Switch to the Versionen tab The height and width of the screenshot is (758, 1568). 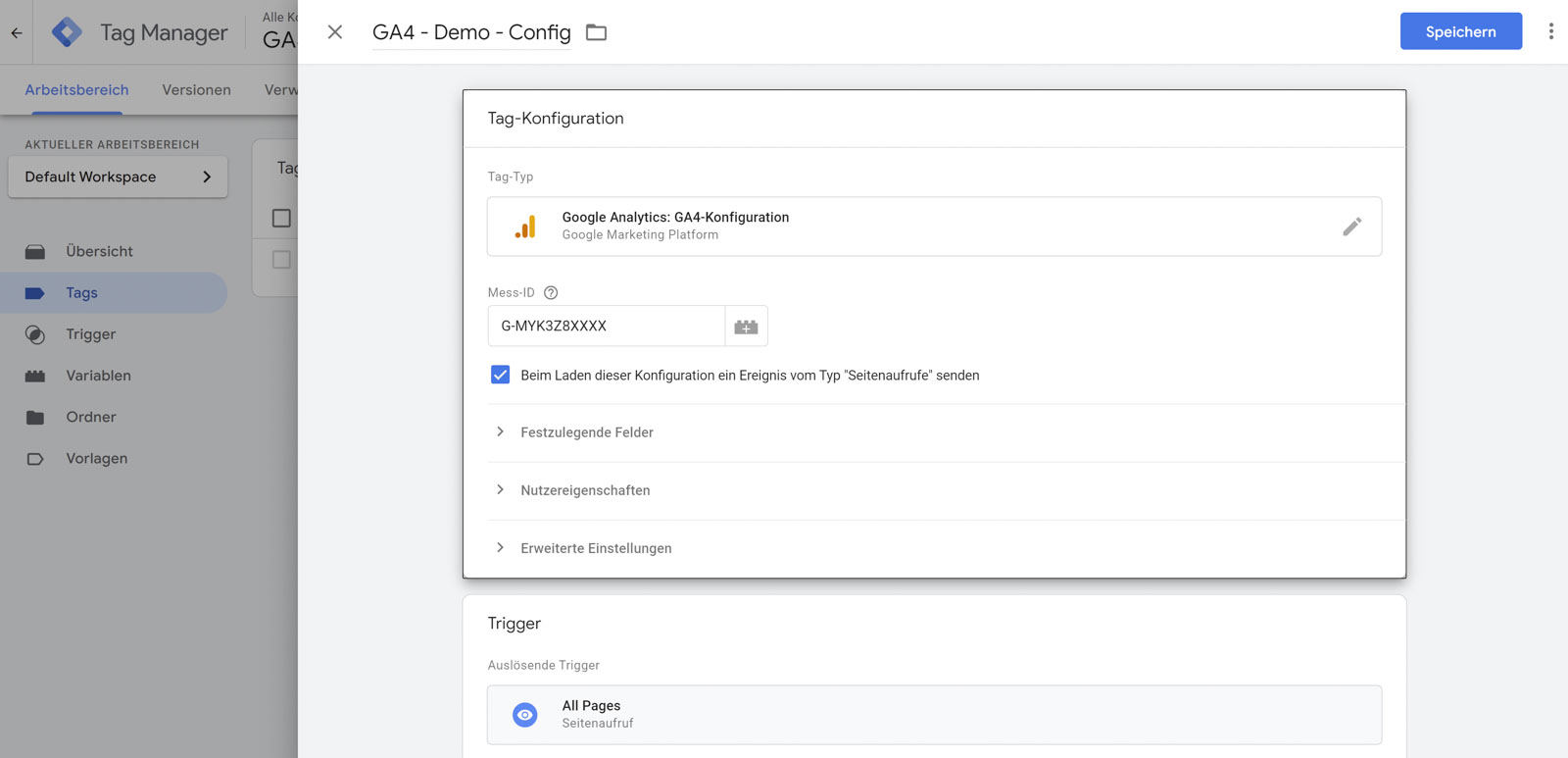(x=196, y=89)
